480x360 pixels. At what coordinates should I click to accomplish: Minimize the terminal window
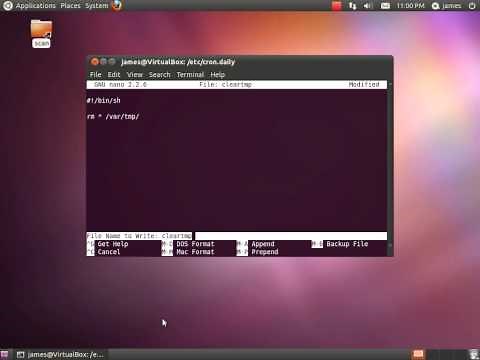tap(104, 61)
